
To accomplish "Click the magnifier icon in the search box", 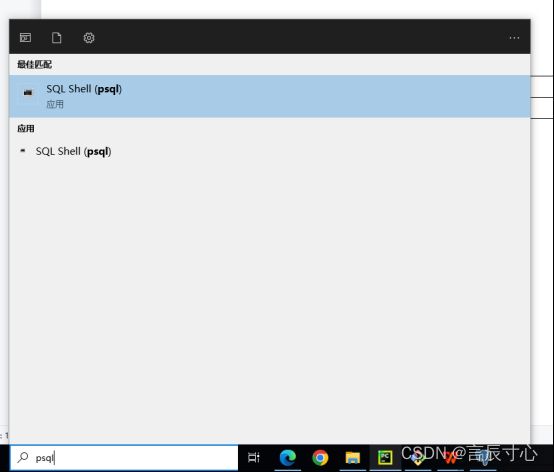I will (23, 457).
